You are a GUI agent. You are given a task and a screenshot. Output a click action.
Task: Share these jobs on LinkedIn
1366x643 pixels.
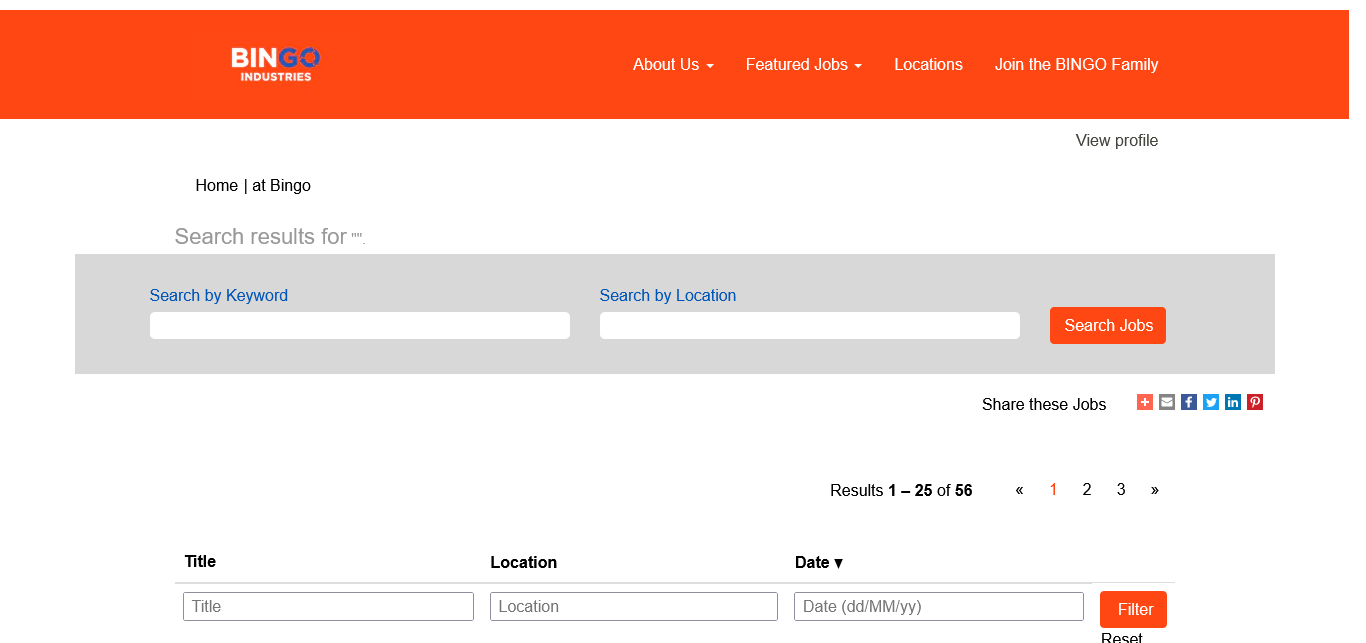click(x=1233, y=402)
